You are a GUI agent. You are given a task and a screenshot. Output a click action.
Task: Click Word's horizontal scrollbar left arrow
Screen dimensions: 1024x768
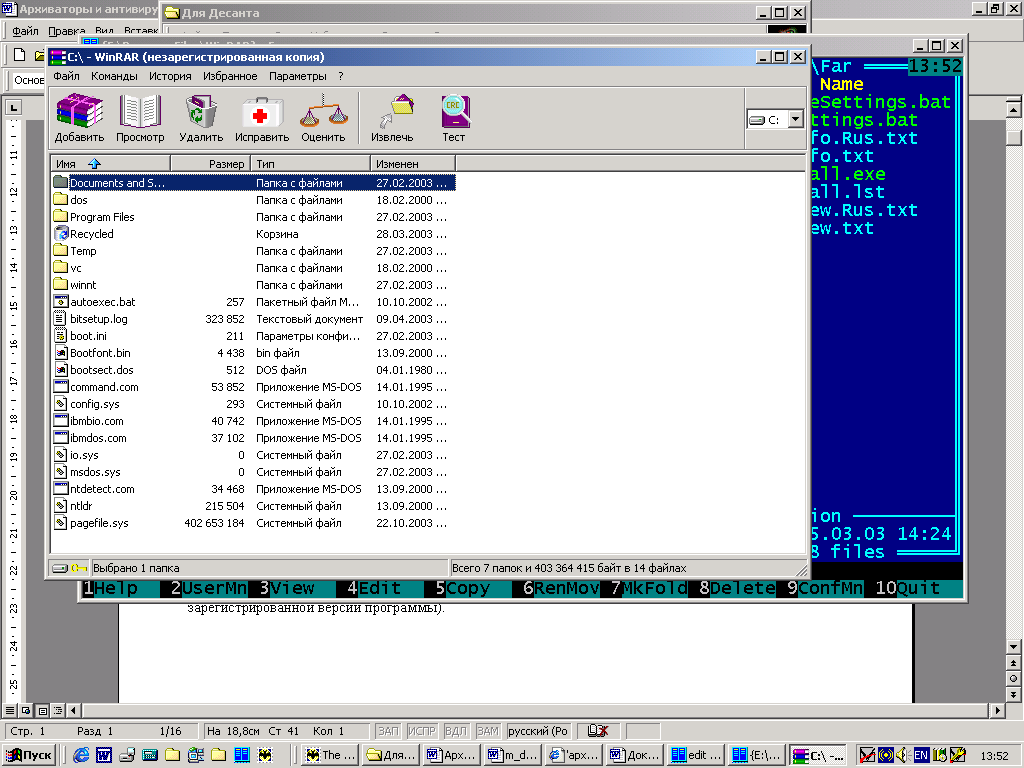tap(73, 710)
